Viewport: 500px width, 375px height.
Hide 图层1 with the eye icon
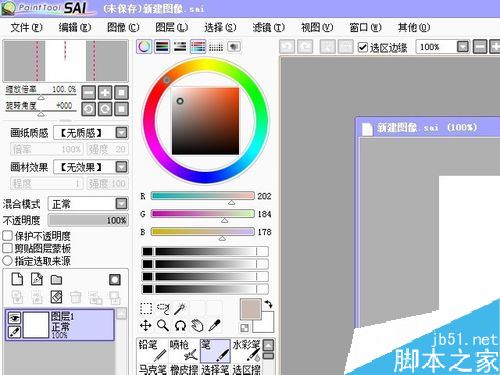point(14,318)
